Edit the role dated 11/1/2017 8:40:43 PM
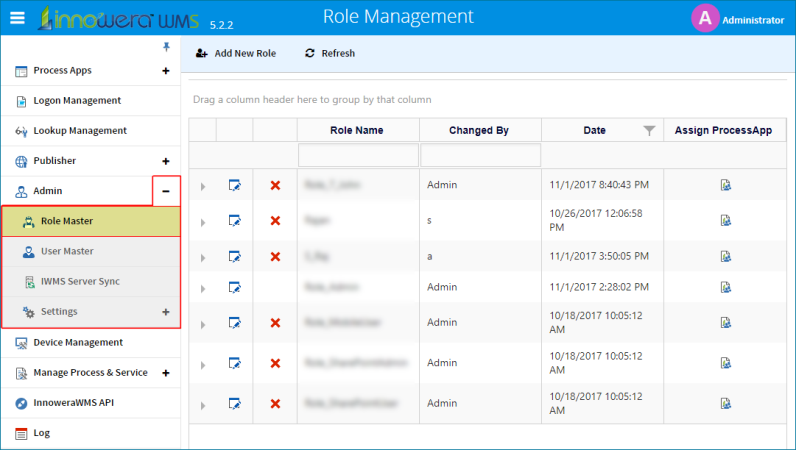 click(235, 185)
